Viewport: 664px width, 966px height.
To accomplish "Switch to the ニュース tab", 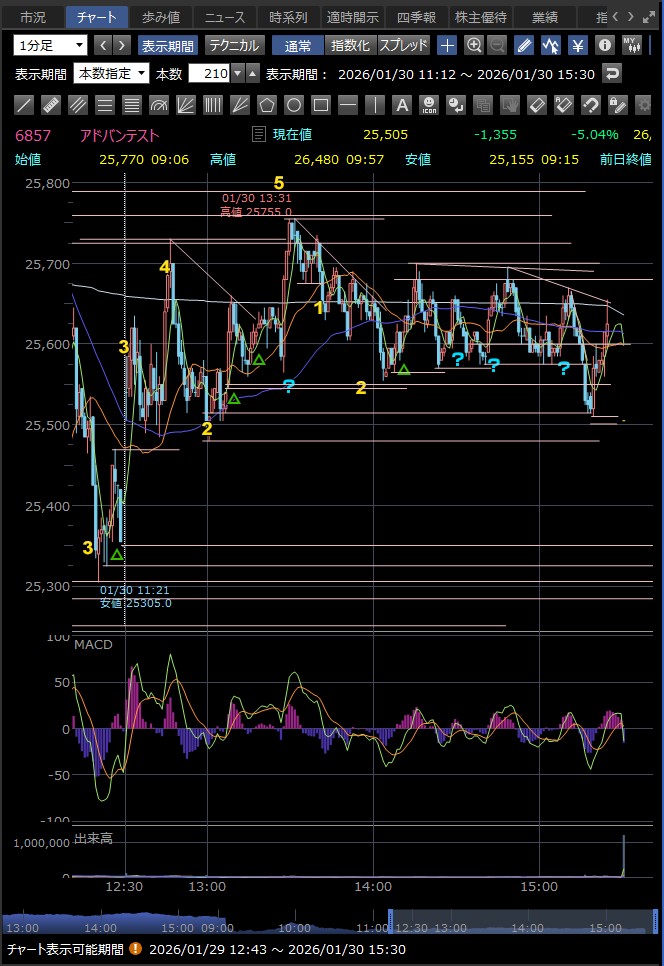I will pos(223,17).
